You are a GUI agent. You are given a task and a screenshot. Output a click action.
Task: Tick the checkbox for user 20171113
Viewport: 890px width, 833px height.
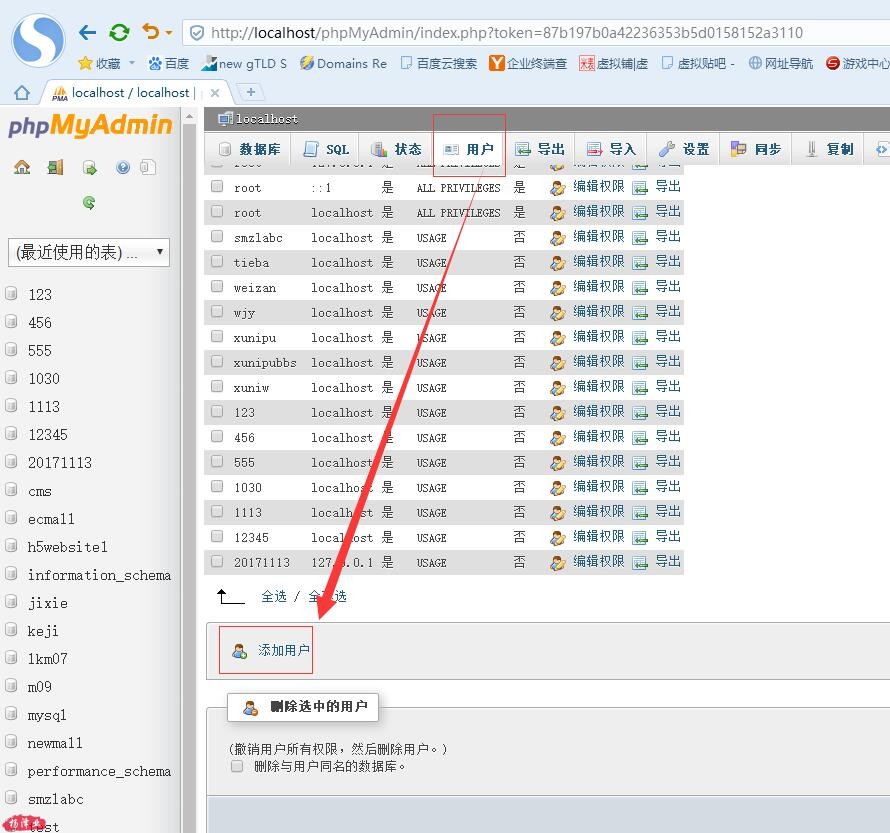pos(217,561)
